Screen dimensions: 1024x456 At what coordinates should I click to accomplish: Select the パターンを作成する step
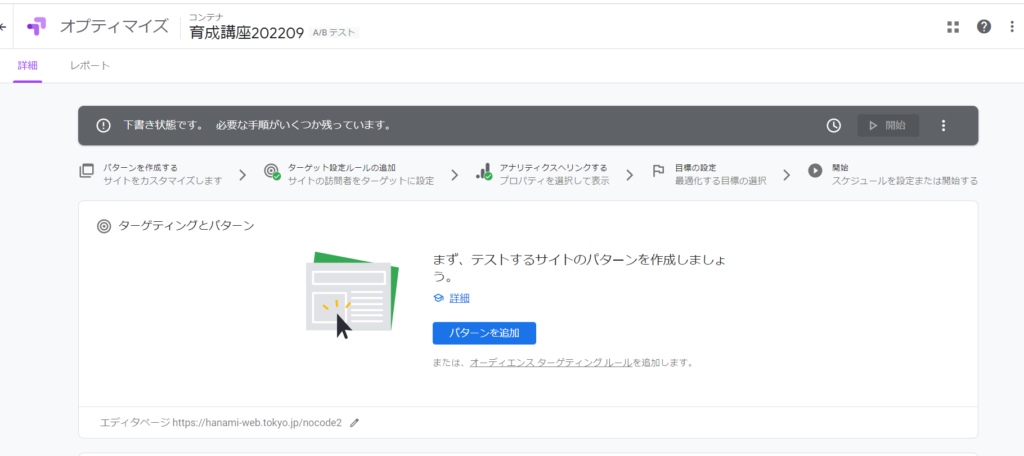150,174
